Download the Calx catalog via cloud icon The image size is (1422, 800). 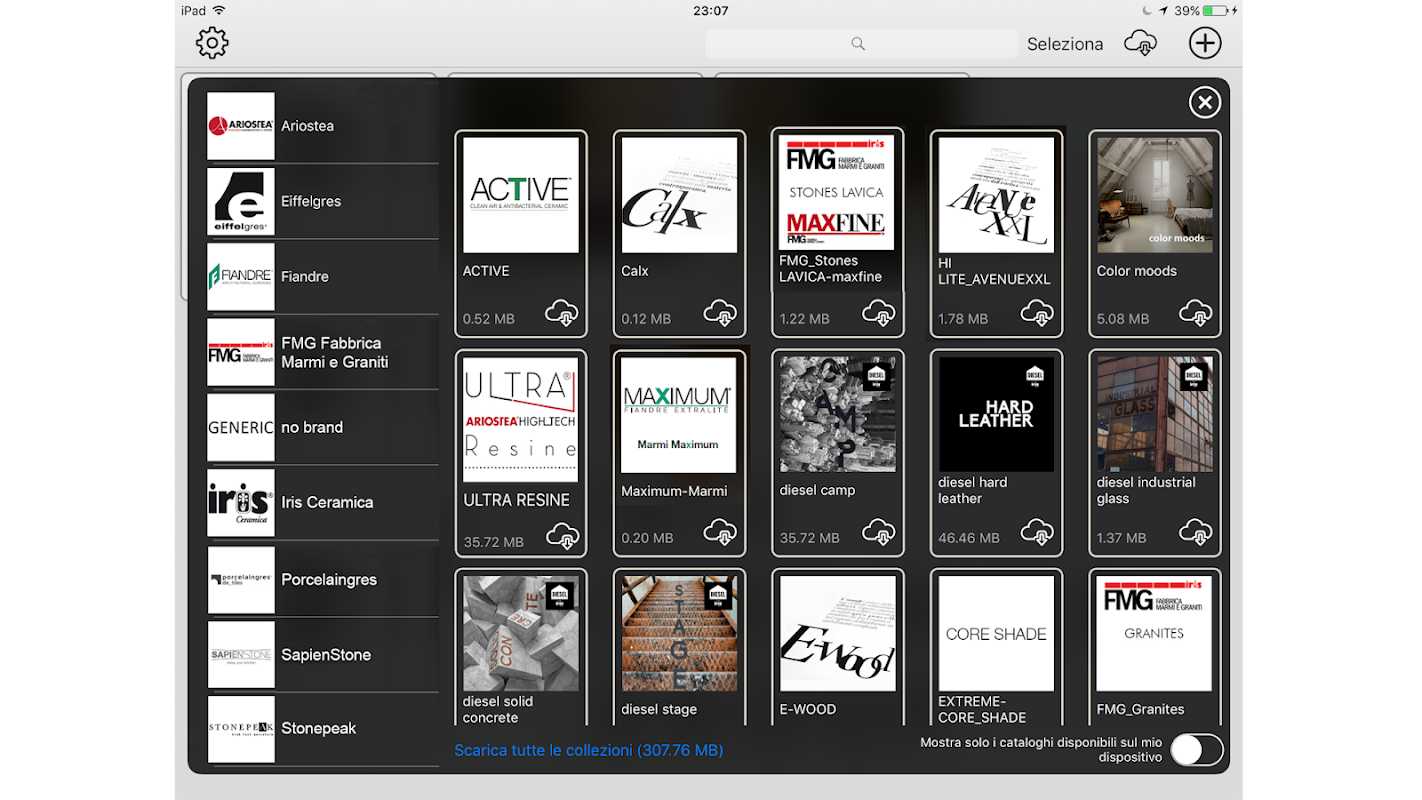pos(720,314)
